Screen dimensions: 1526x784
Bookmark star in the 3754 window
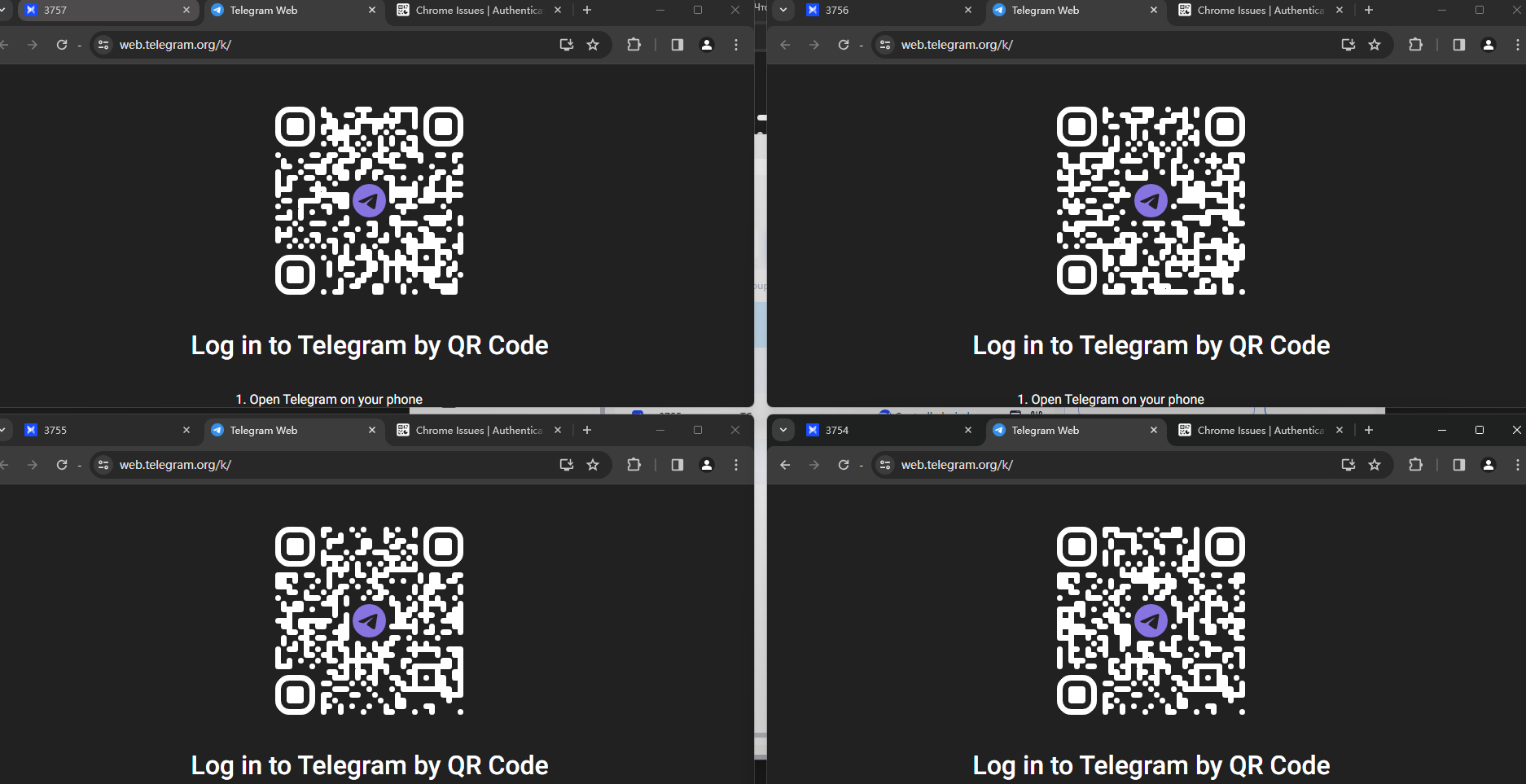click(1375, 465)
